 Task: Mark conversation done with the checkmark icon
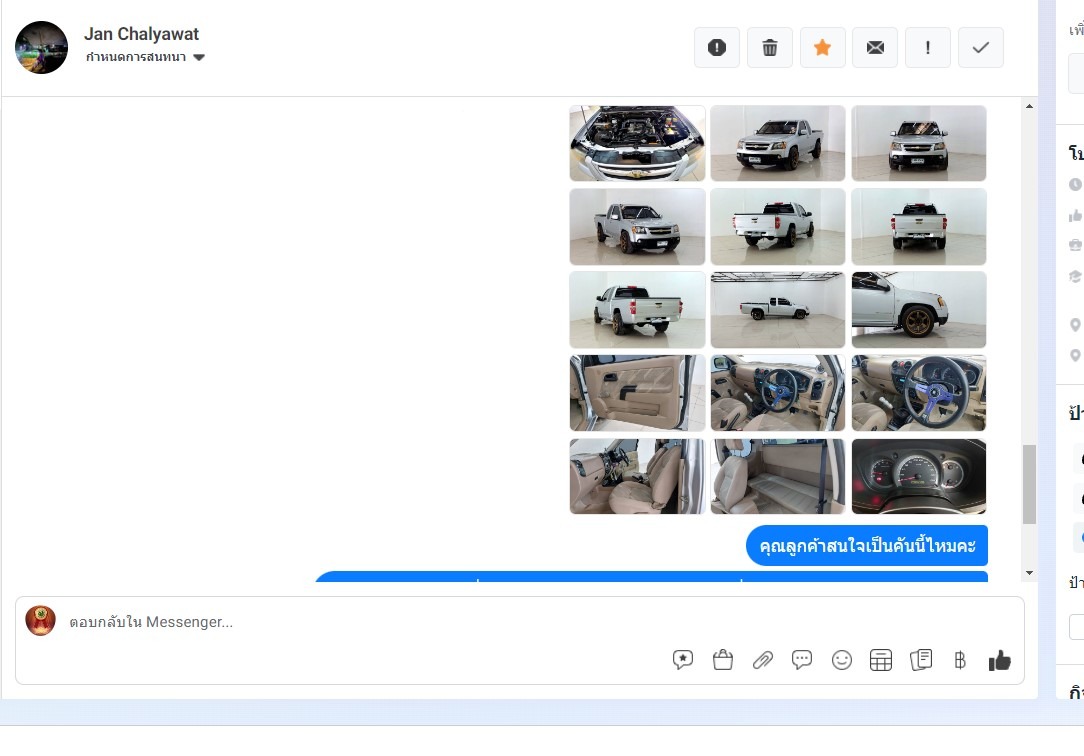(x=981, y=48)
